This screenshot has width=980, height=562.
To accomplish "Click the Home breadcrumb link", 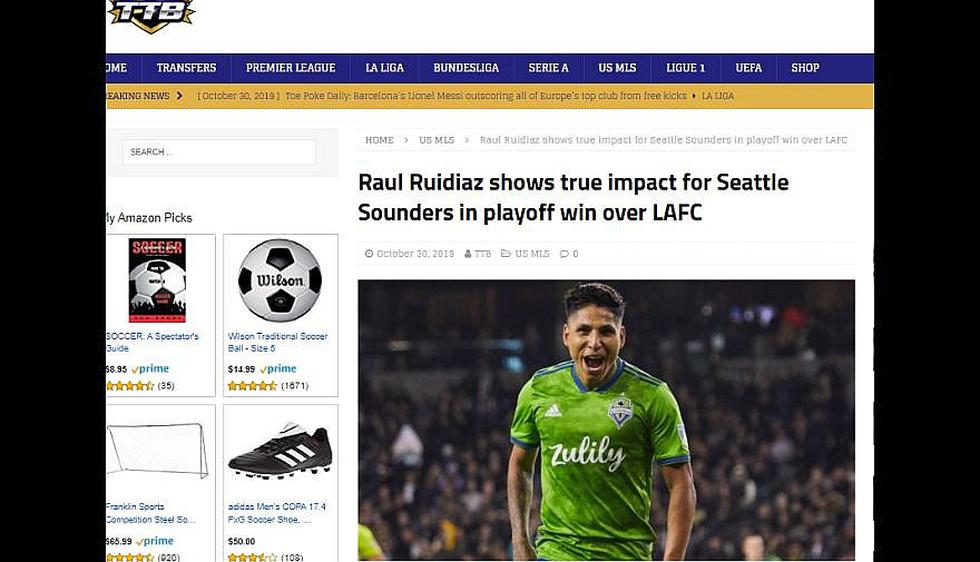I will (x=379, y=140).
